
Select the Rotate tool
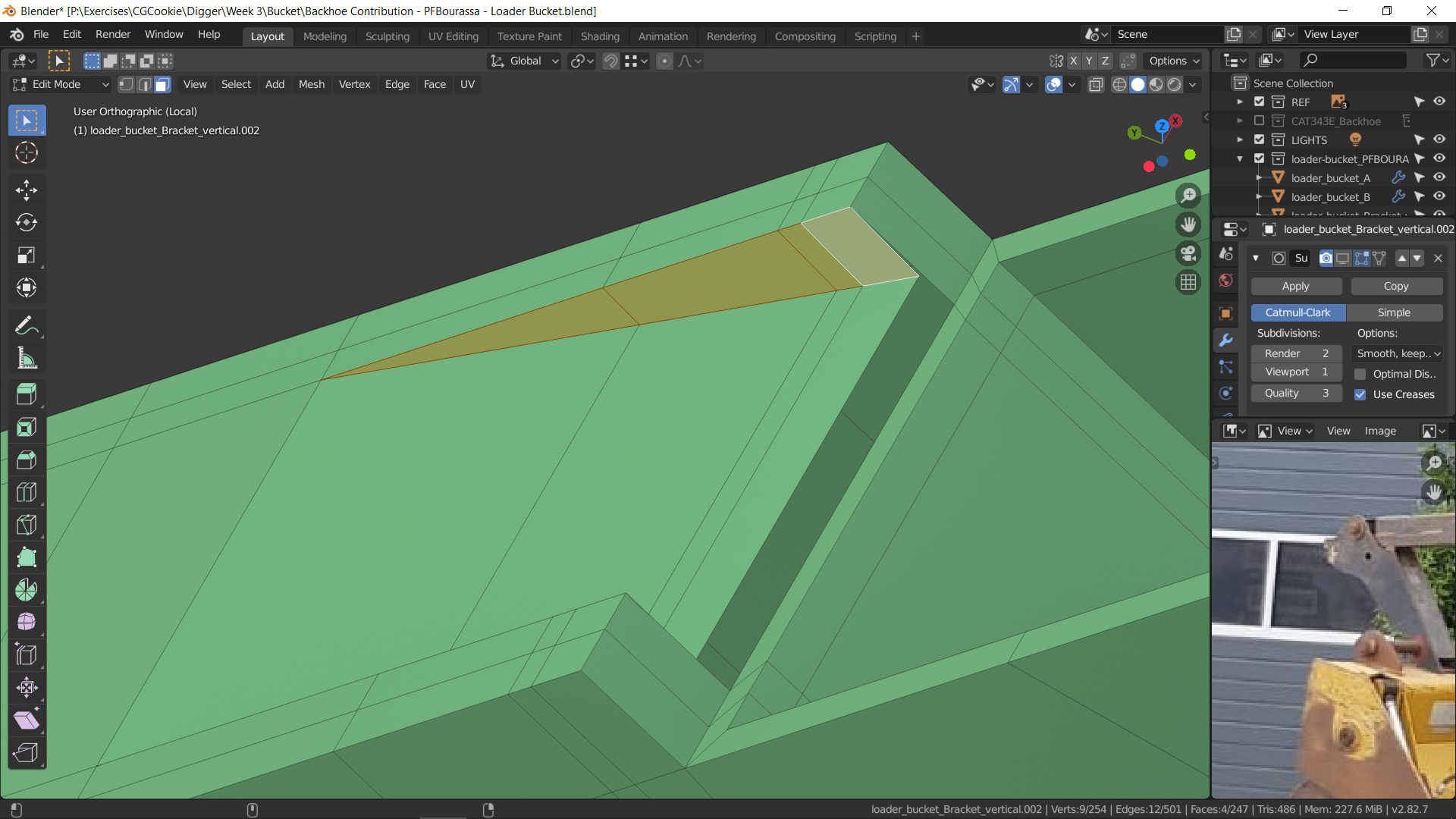pyautogui.click(x=27, y=223)
